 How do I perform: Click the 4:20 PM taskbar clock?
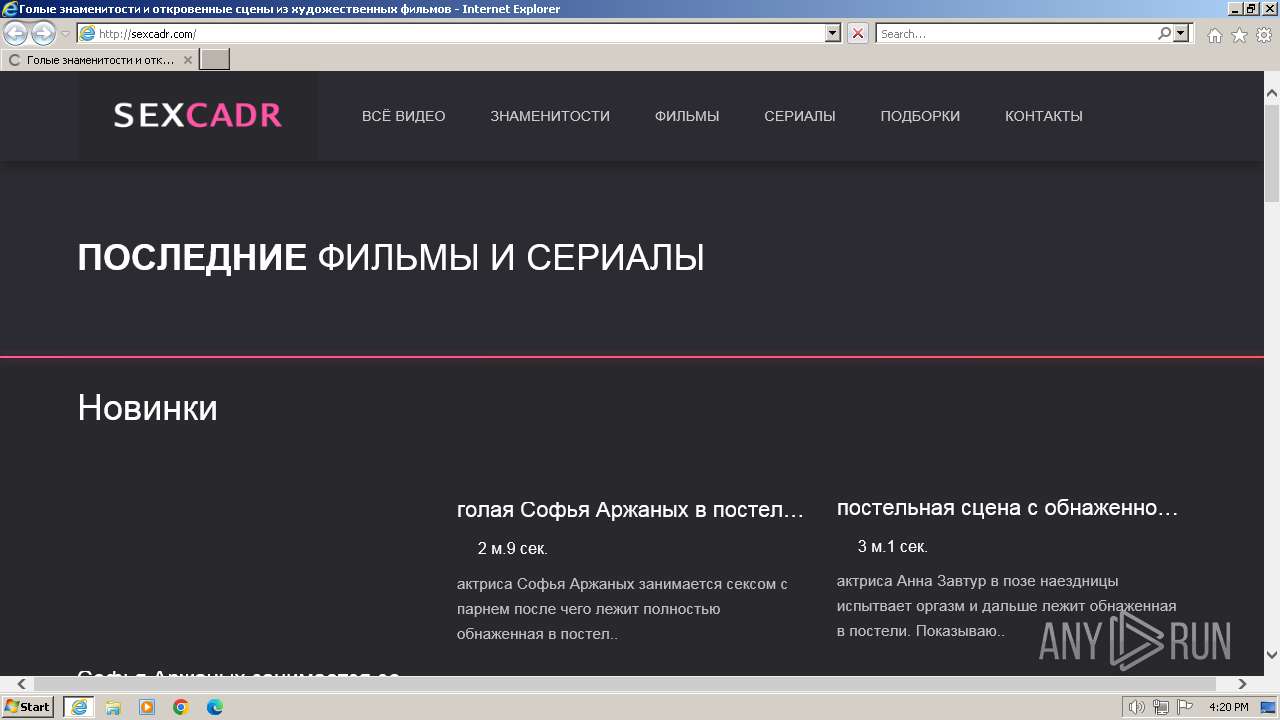pyautogui.click(x=1228, y=707)
